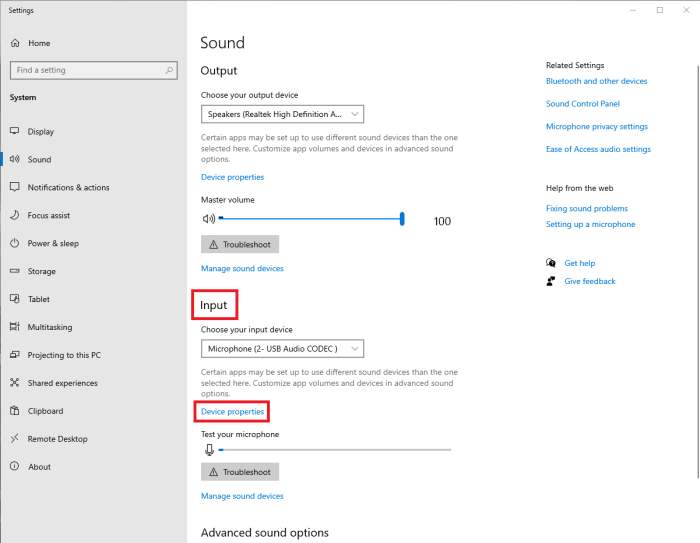Open Bluetooth and other devices link
700x543 pixels.
[596, 81]
